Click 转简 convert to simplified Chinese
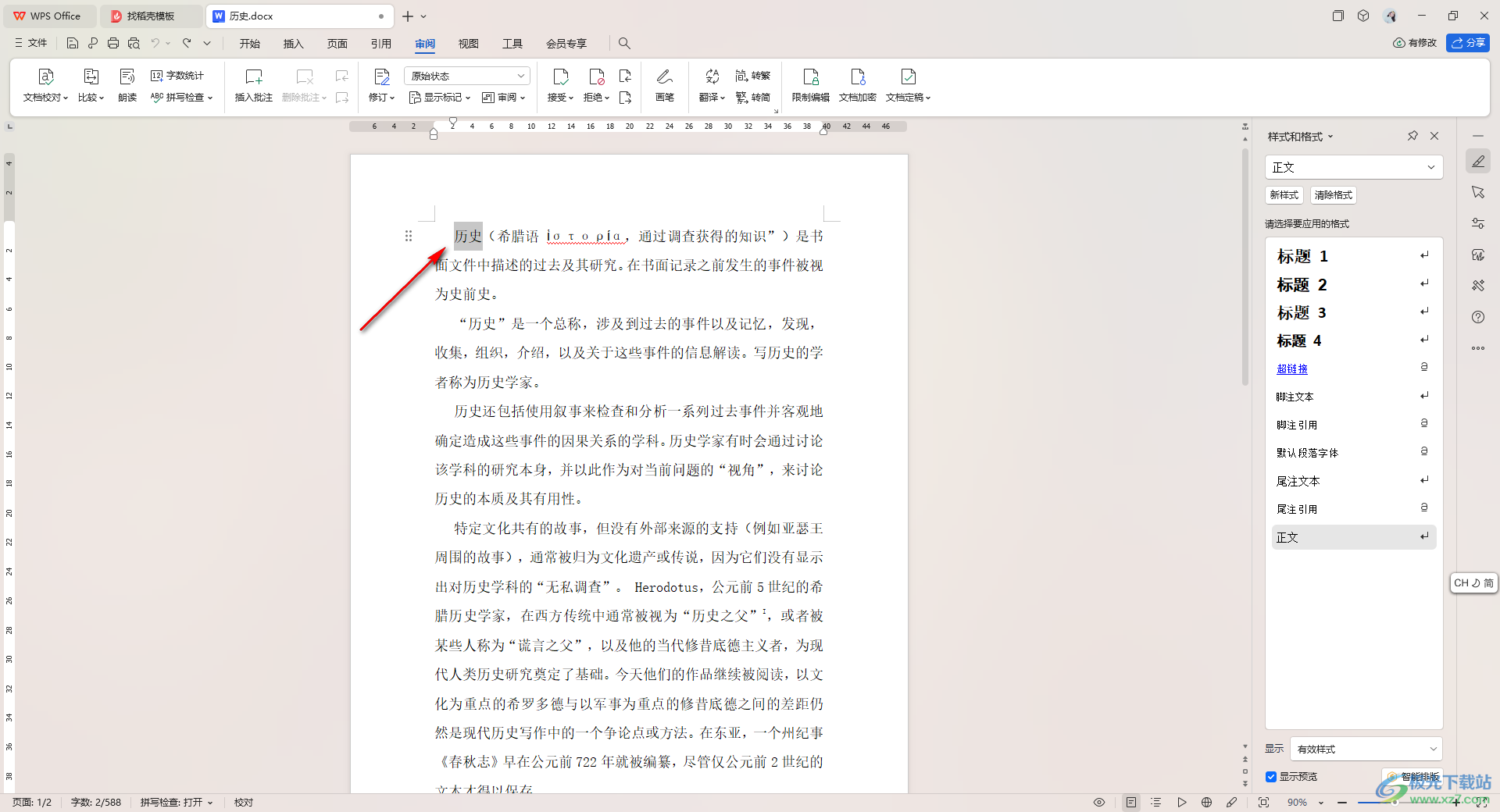1500x812 pixels. click(x=752, y=98)
